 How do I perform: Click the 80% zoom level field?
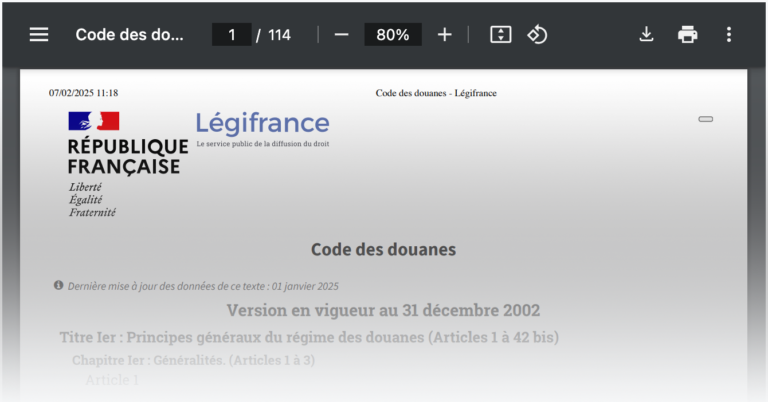point(392,34)
